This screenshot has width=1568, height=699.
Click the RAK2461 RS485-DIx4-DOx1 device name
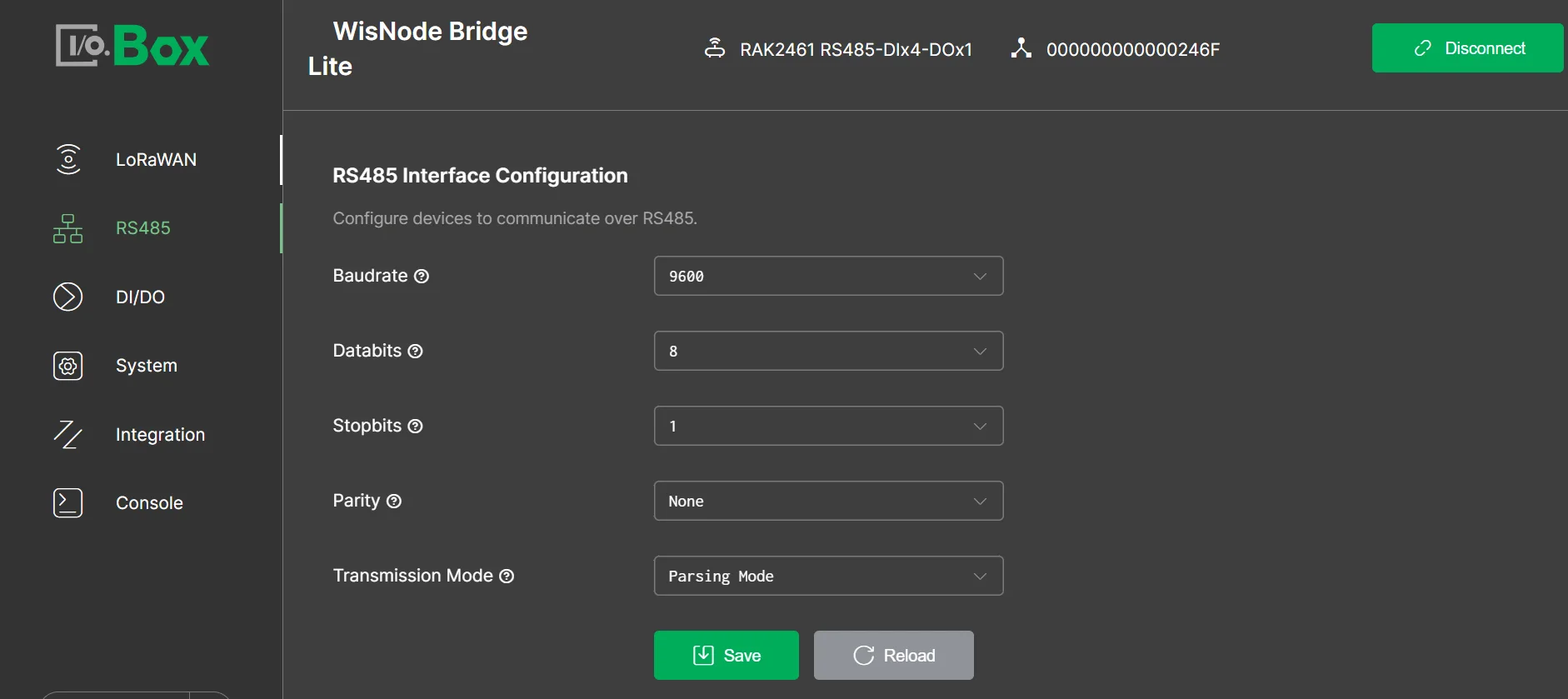[856, 49]
